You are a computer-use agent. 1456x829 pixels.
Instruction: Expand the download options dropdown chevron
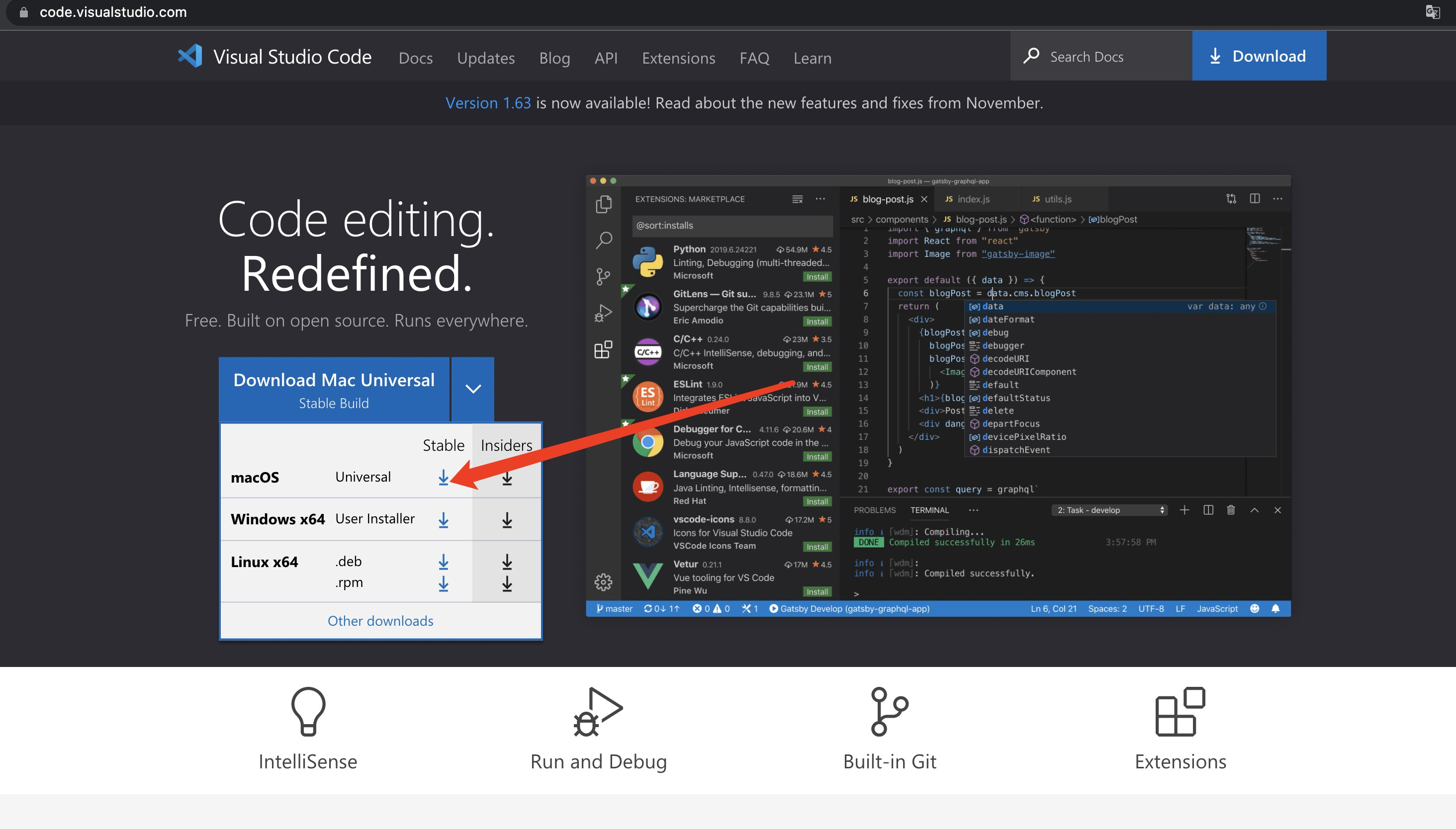473,389
